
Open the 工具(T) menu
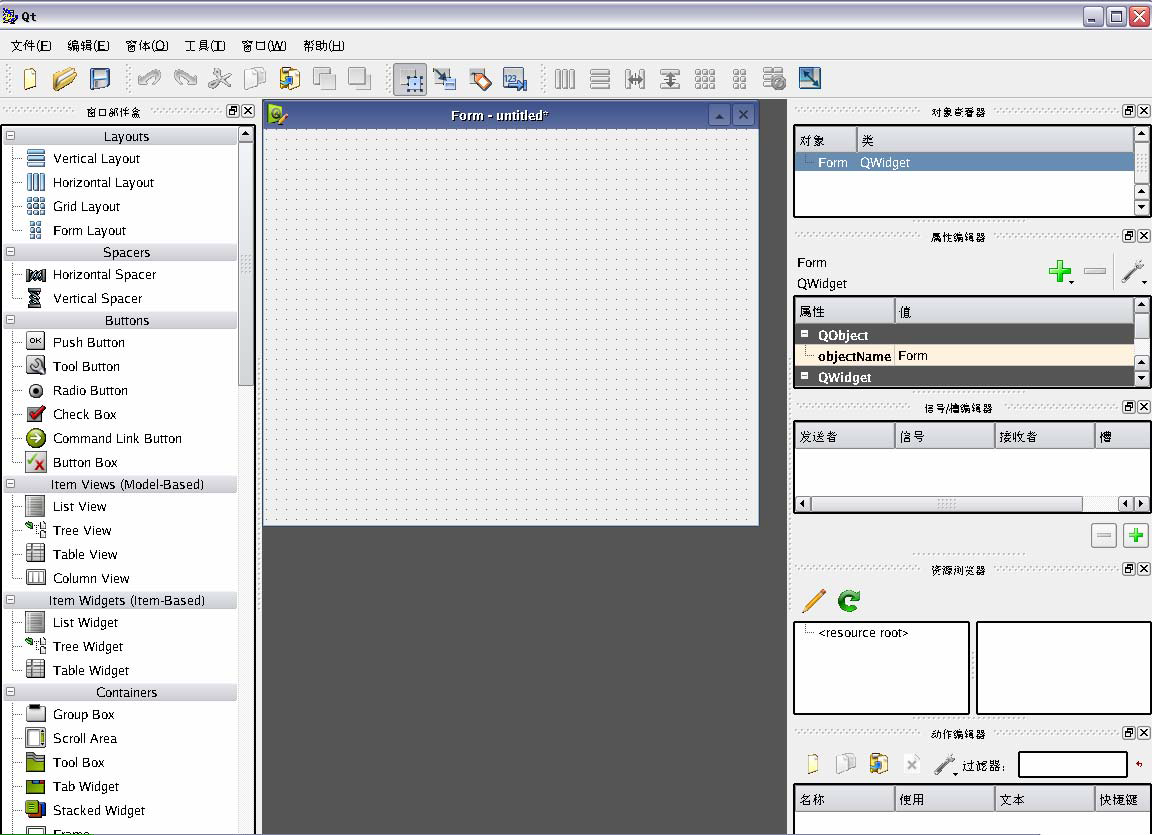click(204, 46)
